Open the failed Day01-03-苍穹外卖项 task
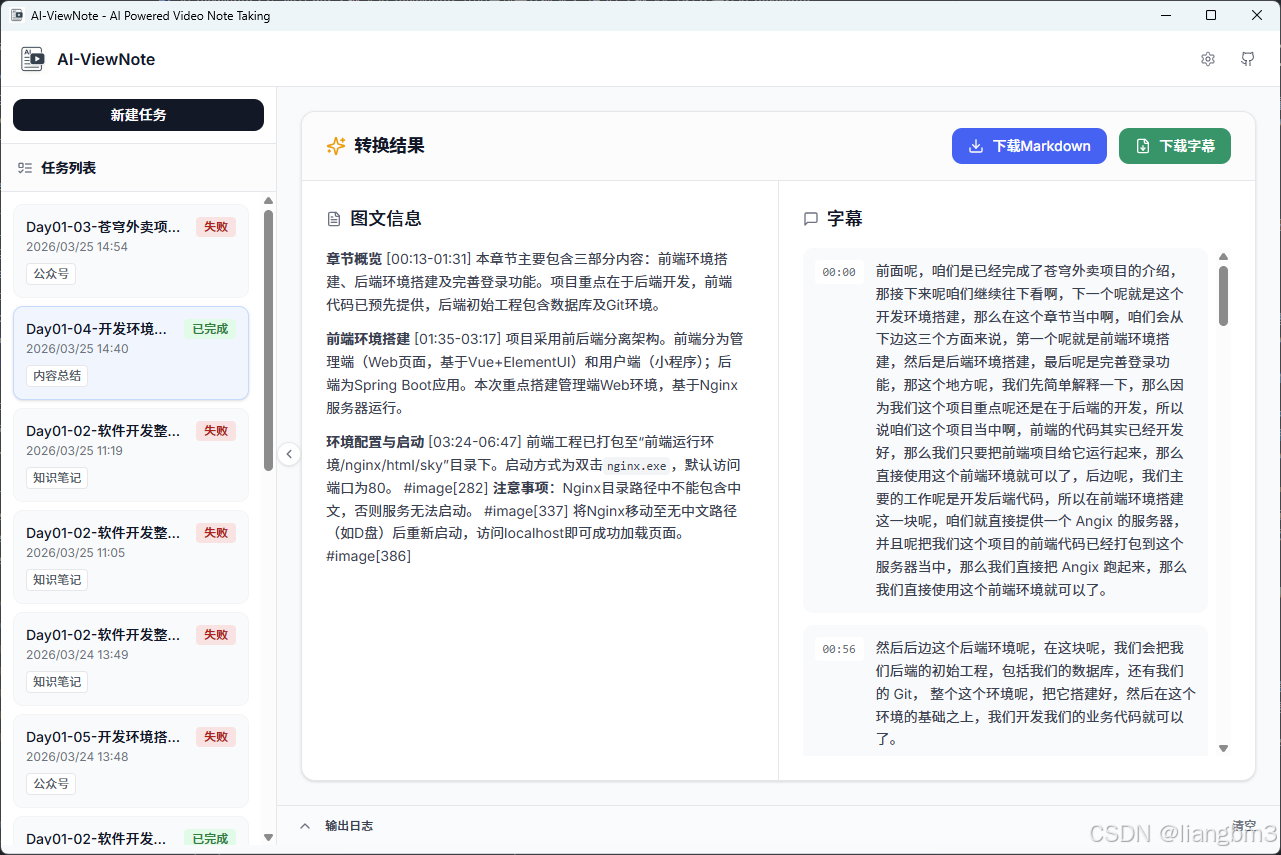Screen dimensions: 1281x855 (131, 250)
